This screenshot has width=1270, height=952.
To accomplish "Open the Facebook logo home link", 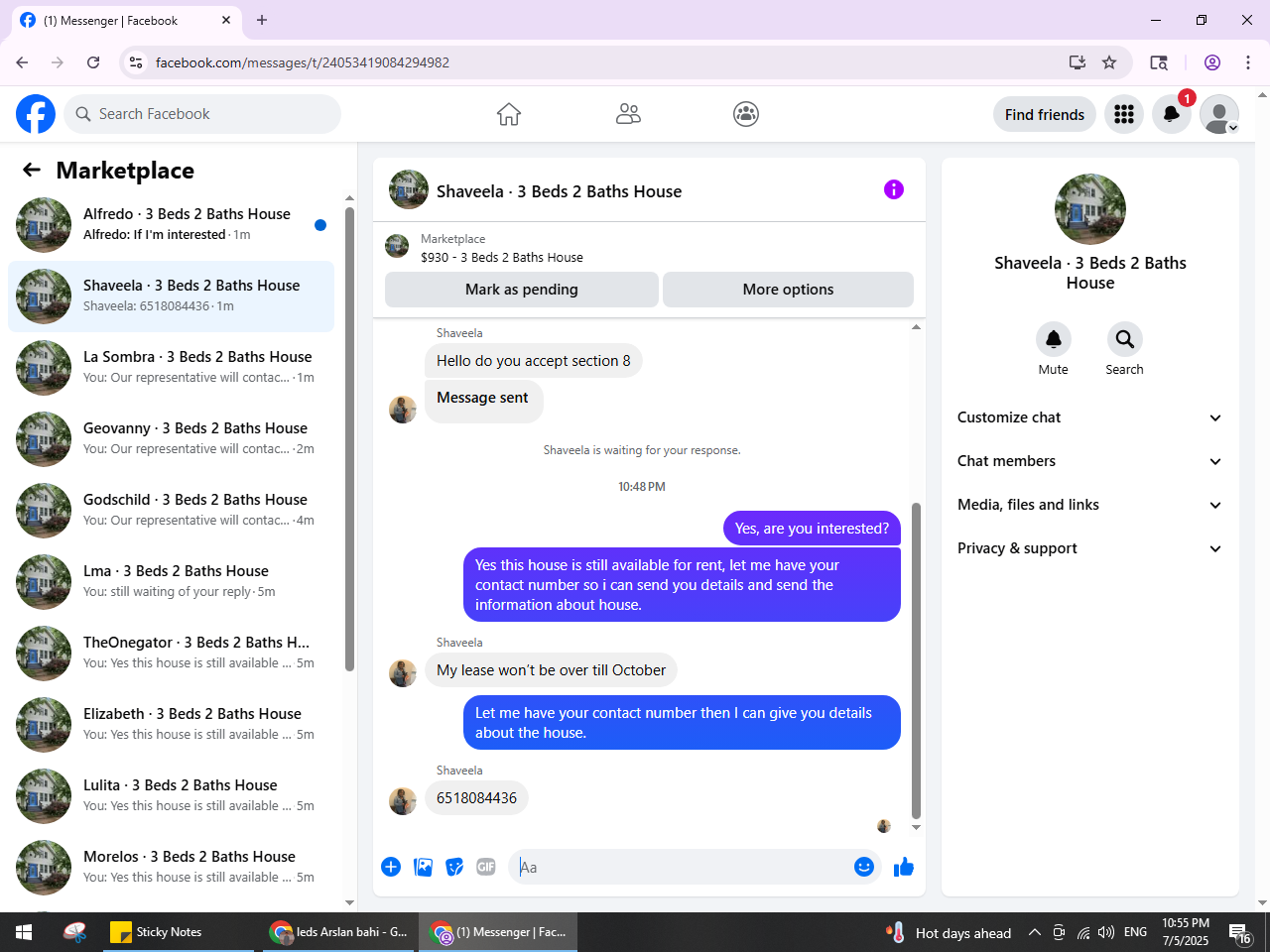I will coord(36,114).
